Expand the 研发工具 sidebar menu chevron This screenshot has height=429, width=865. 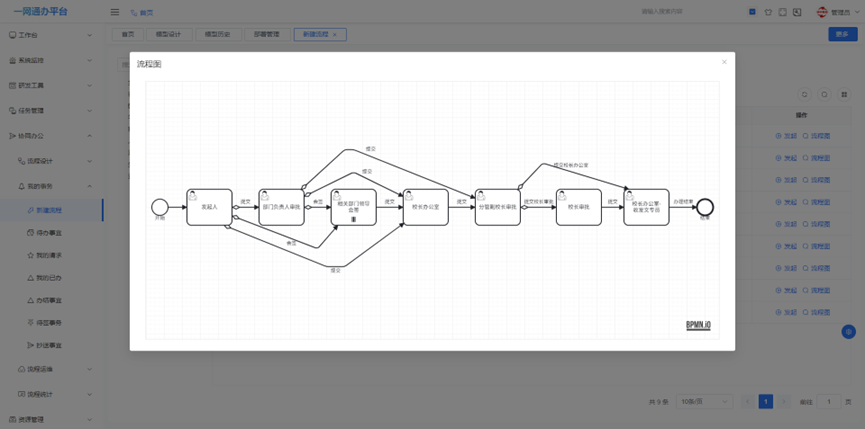tap(90, 85)
